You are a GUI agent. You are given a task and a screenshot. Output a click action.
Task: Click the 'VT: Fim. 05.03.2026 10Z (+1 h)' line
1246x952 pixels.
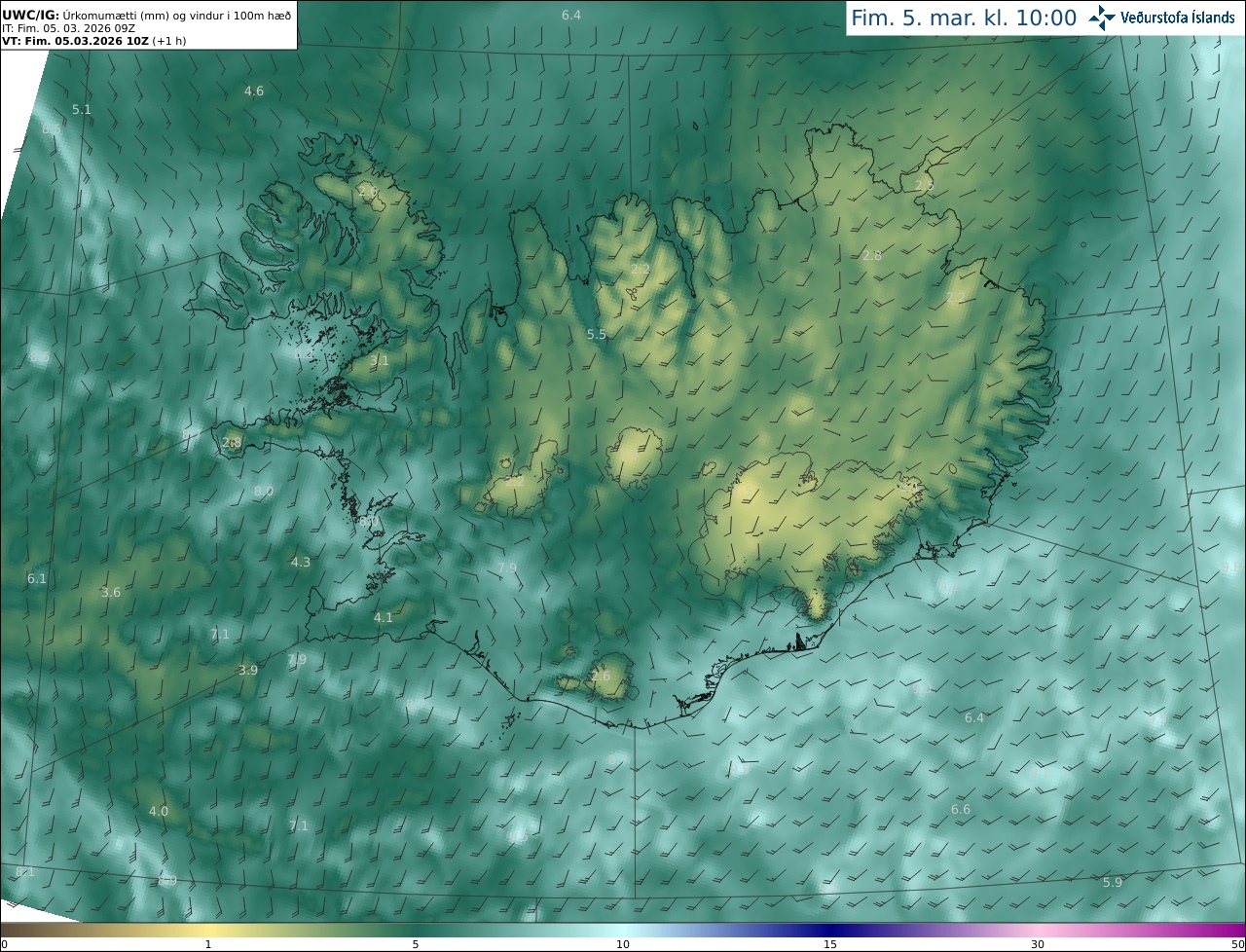tap(94, 41)
